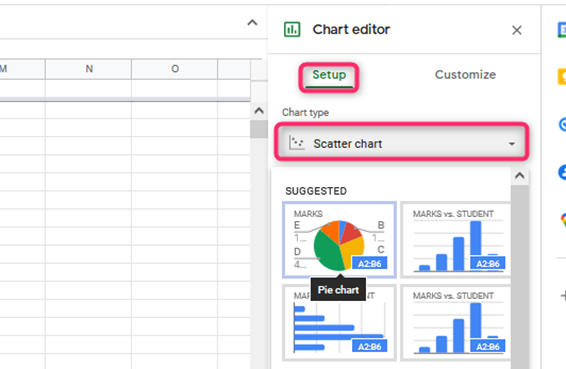
Task: Select column O header
Action: pyautogui.click(x=174, y=69)
